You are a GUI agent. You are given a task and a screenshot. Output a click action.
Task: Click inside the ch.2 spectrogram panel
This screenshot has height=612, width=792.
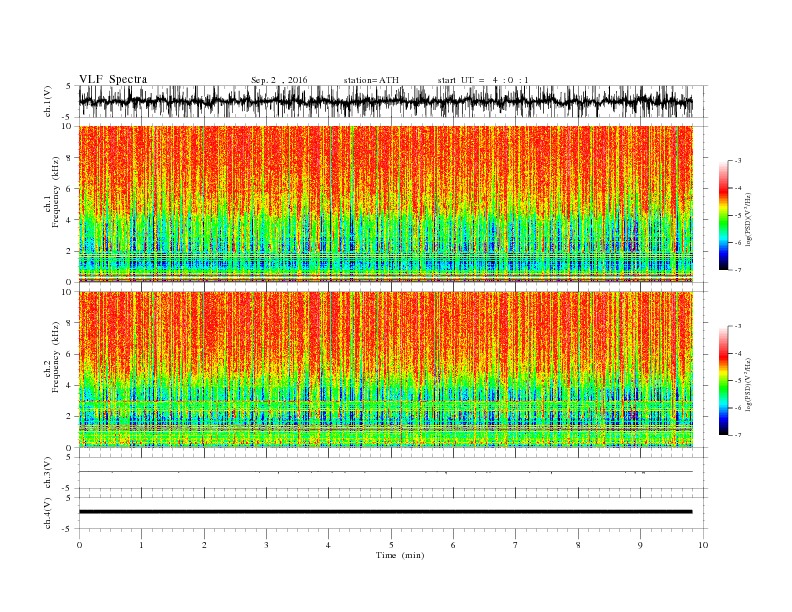click(x=385, y=370)
